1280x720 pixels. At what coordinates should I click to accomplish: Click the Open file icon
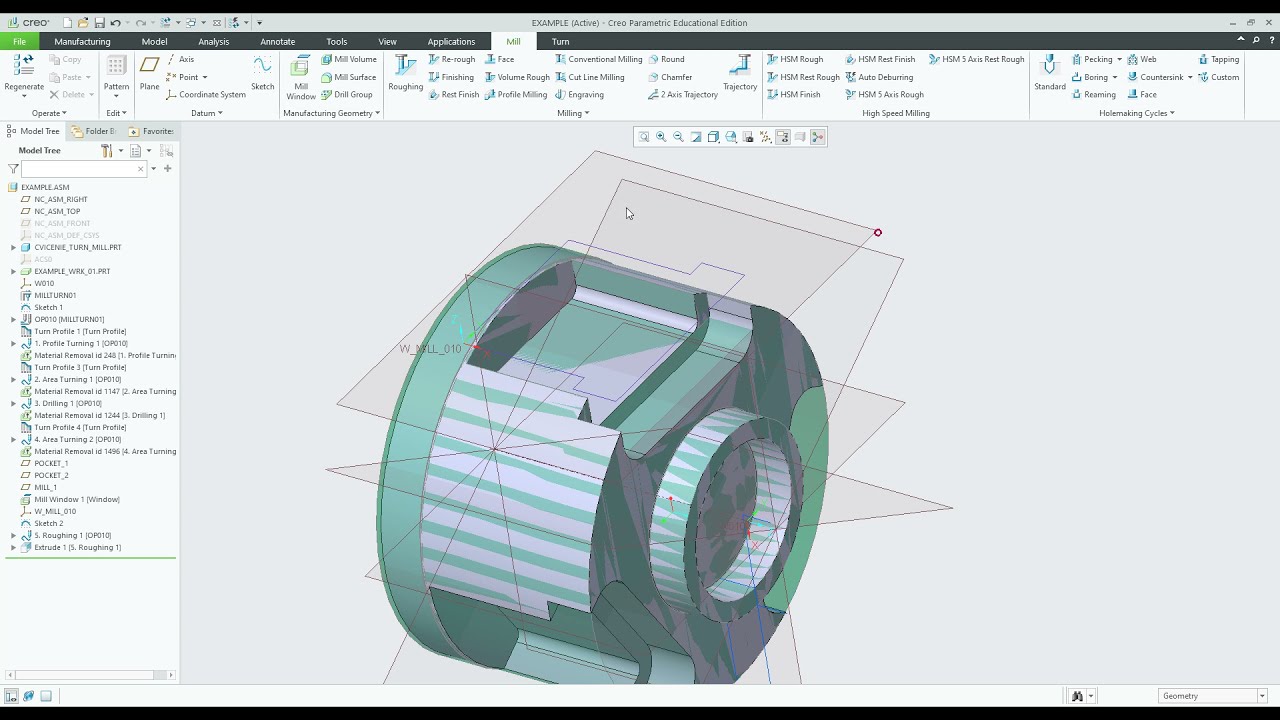83,22
